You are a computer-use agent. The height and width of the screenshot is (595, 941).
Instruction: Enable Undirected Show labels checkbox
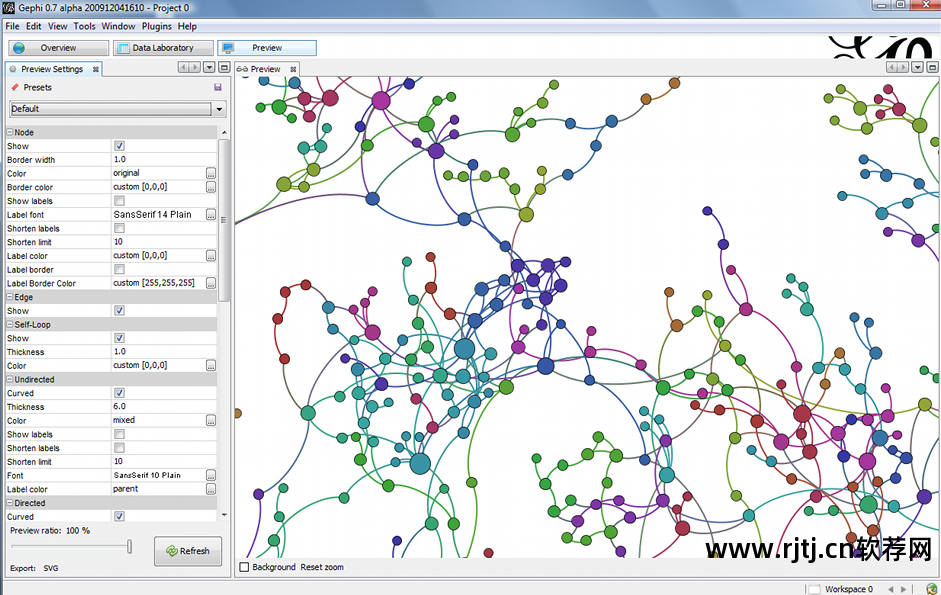click(119, 434)
